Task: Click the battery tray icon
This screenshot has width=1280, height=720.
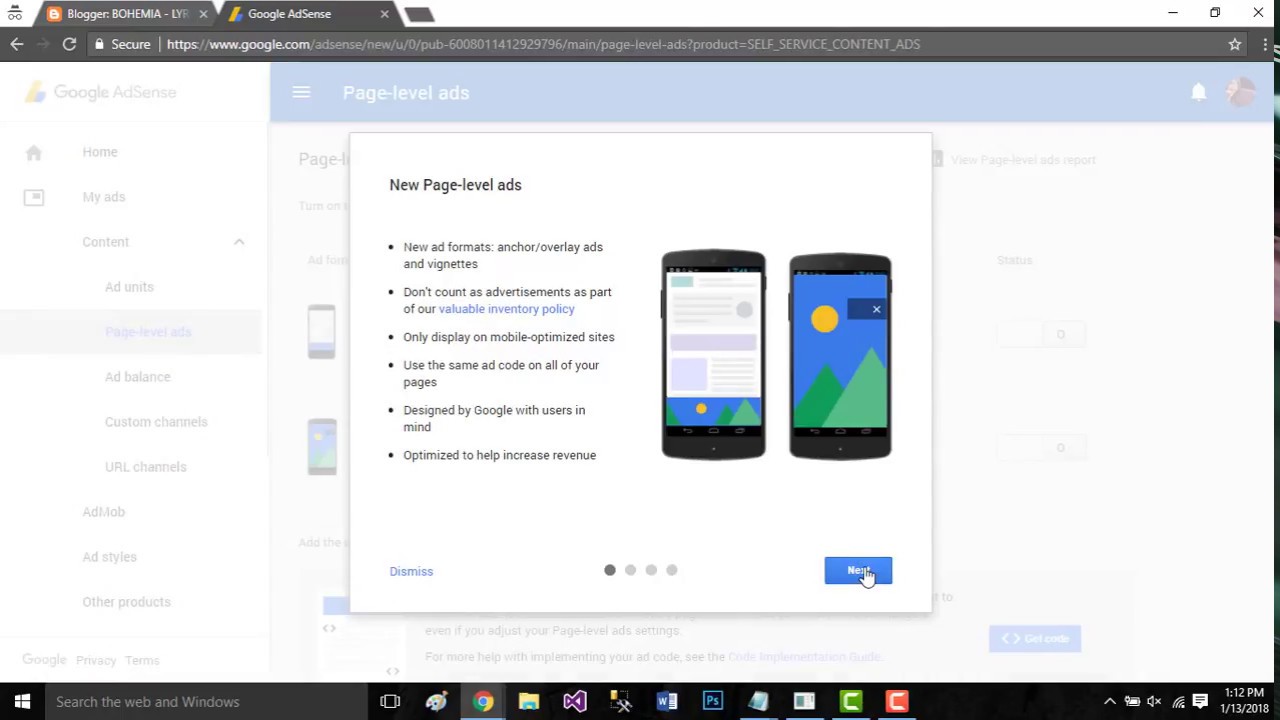Action: [x=1132, y=702]
